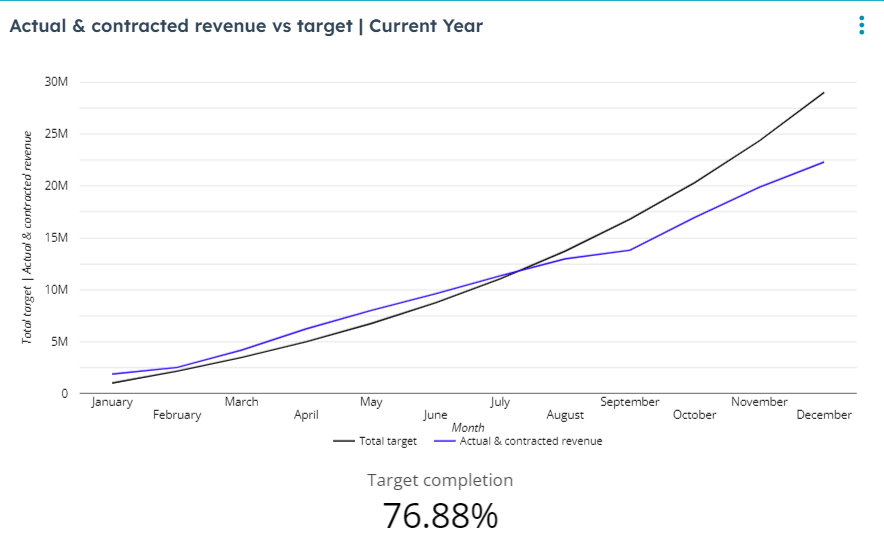Click the 25M y-axis tick label

point(56,134)
